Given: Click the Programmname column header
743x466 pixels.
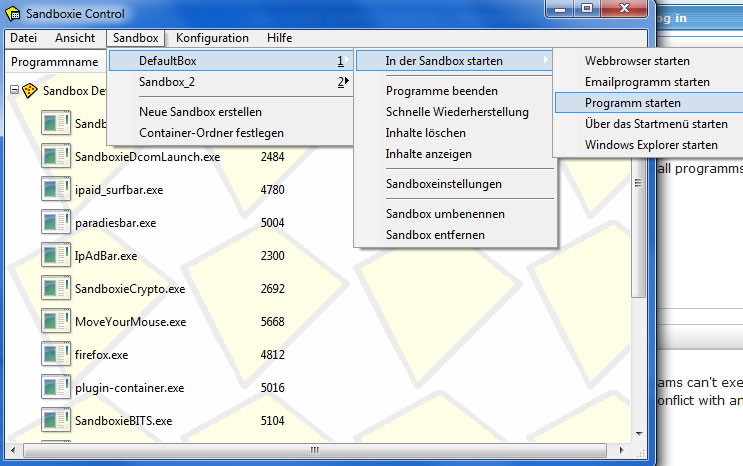Looking at the screenshot, I should [54, 62].
